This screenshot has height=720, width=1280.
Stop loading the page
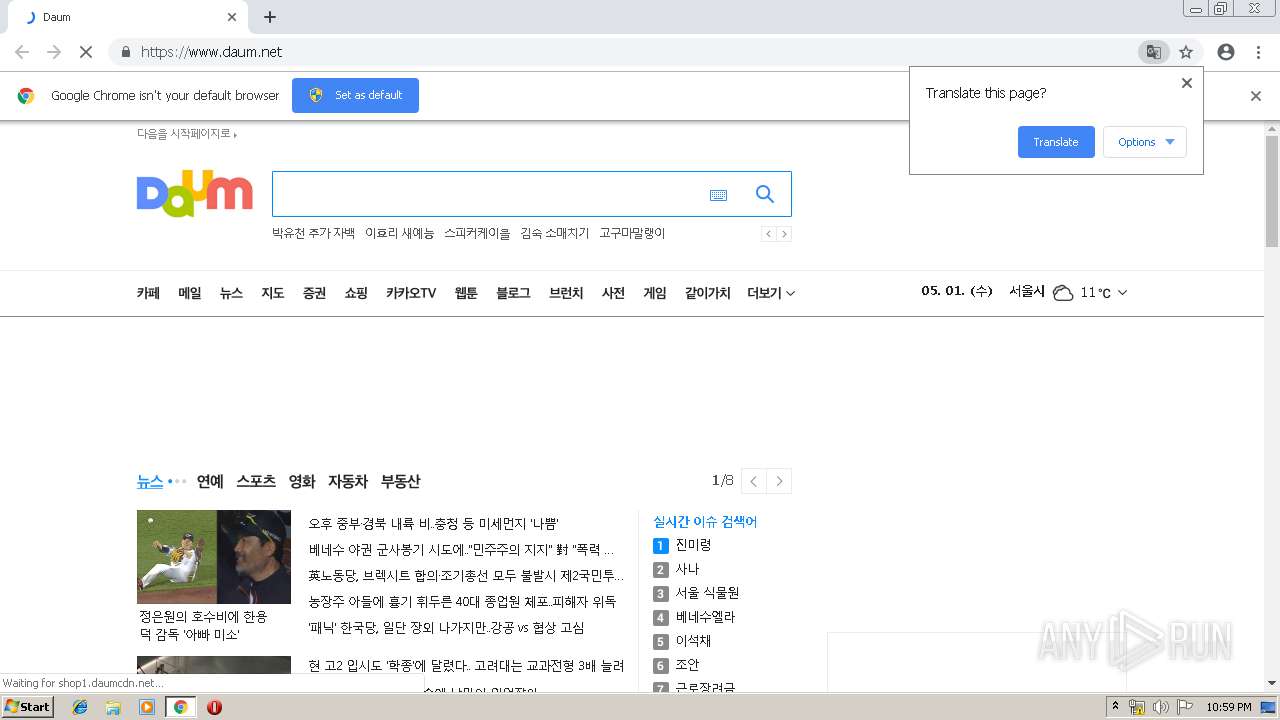pos(86,52)
